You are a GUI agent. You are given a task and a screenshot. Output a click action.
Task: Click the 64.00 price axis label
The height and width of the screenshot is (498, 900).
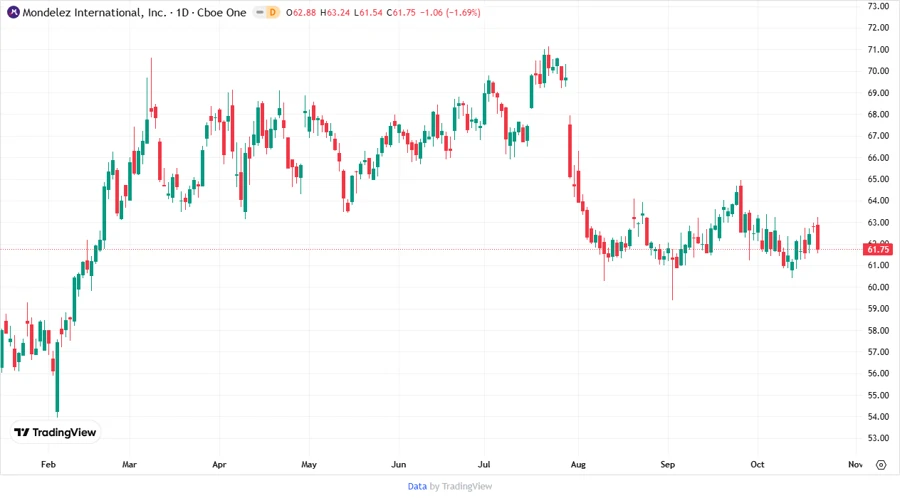[x=878, y=200]
